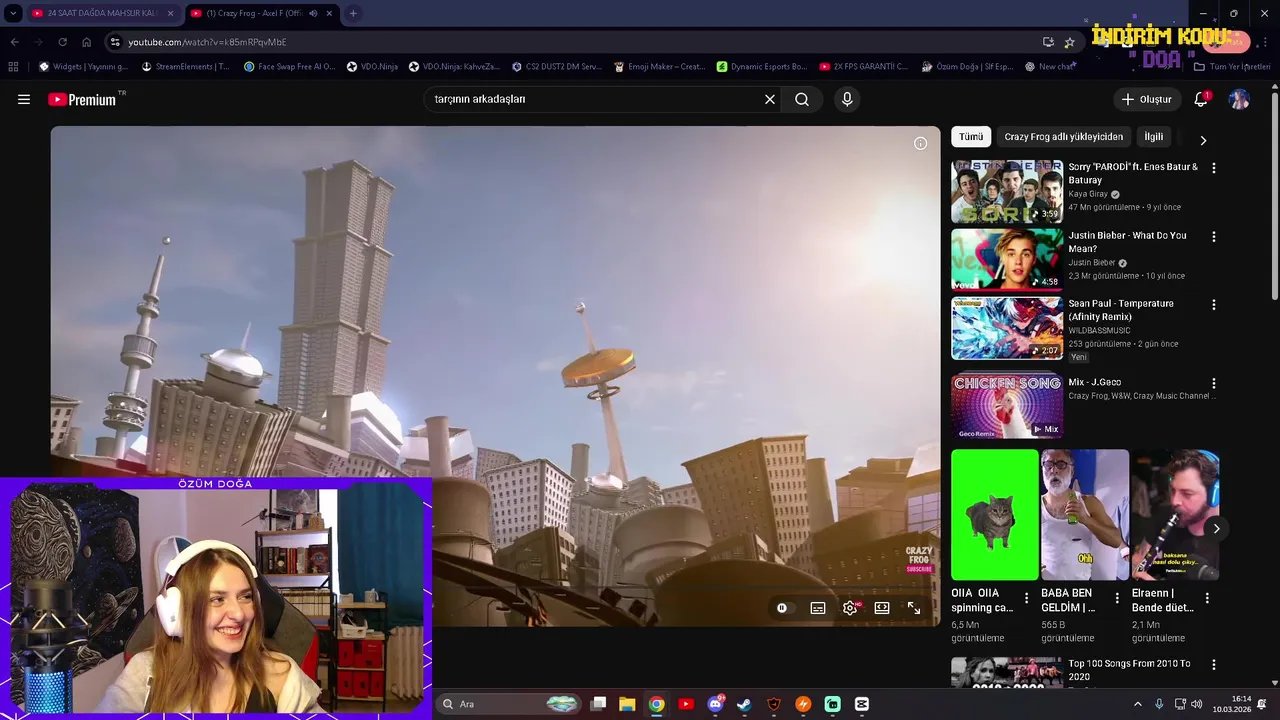Screen dimensions: 1280x720
Task: Open the tab search dropdown
Action: coord(12,13)
